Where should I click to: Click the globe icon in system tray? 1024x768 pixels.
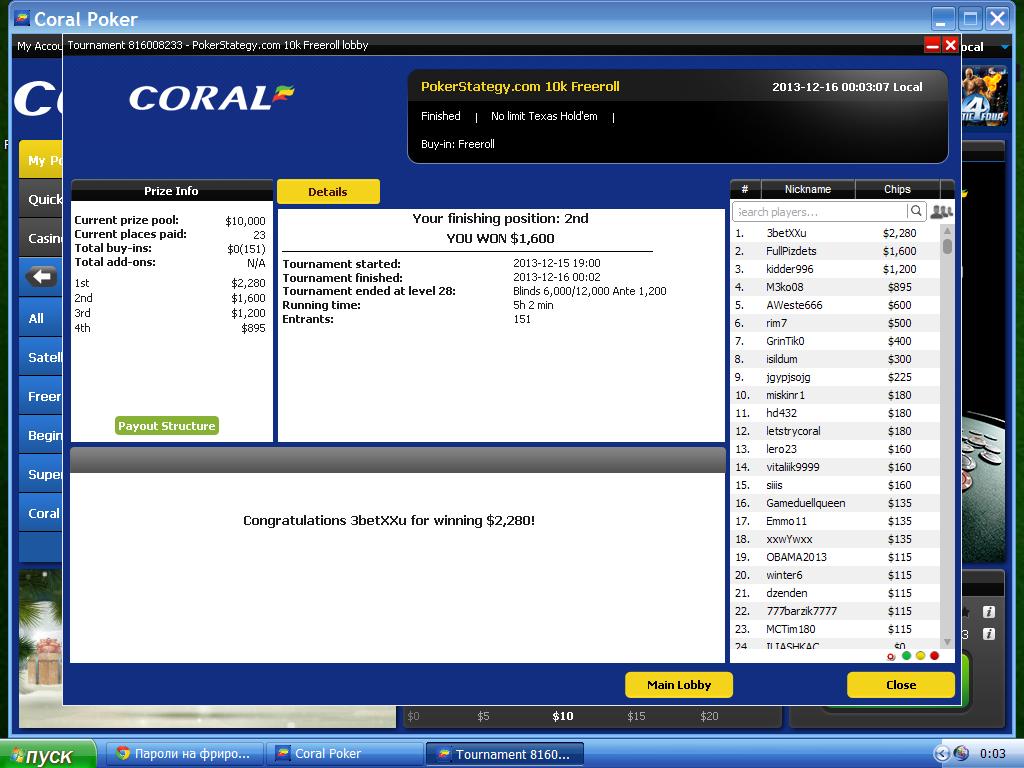(x=961, y=754)
